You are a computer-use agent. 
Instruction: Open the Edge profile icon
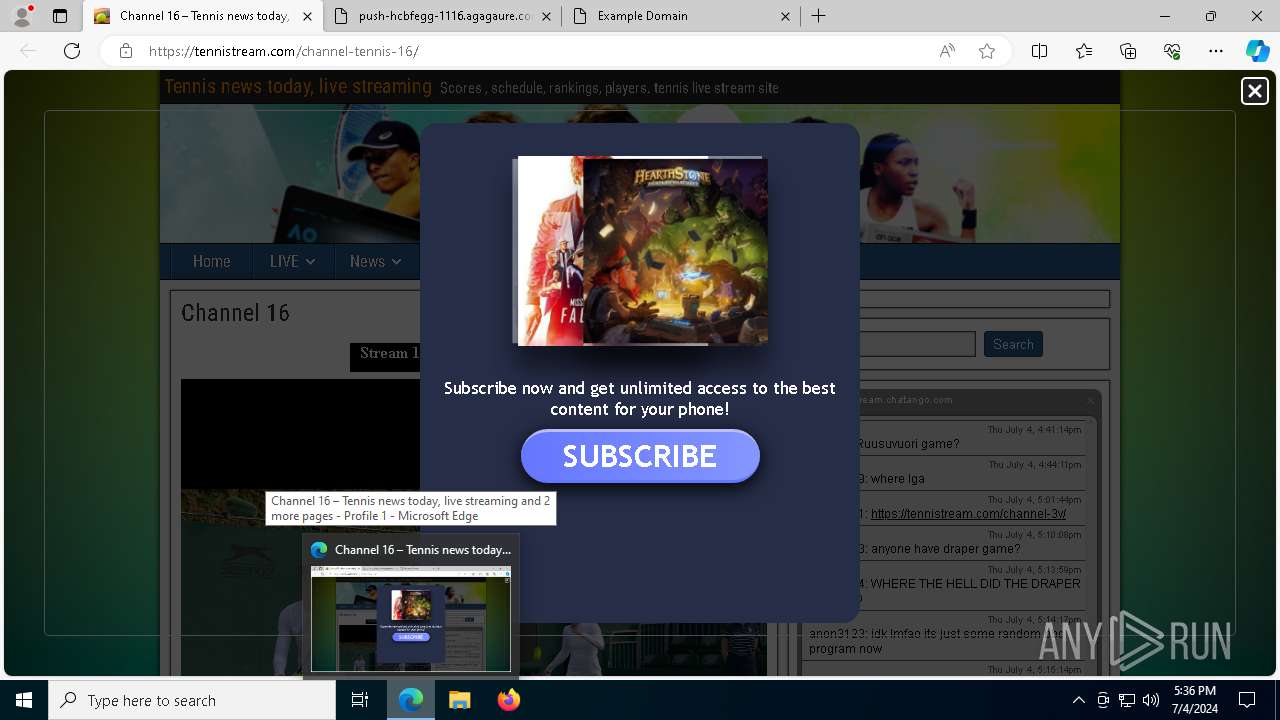coord(22,16)
